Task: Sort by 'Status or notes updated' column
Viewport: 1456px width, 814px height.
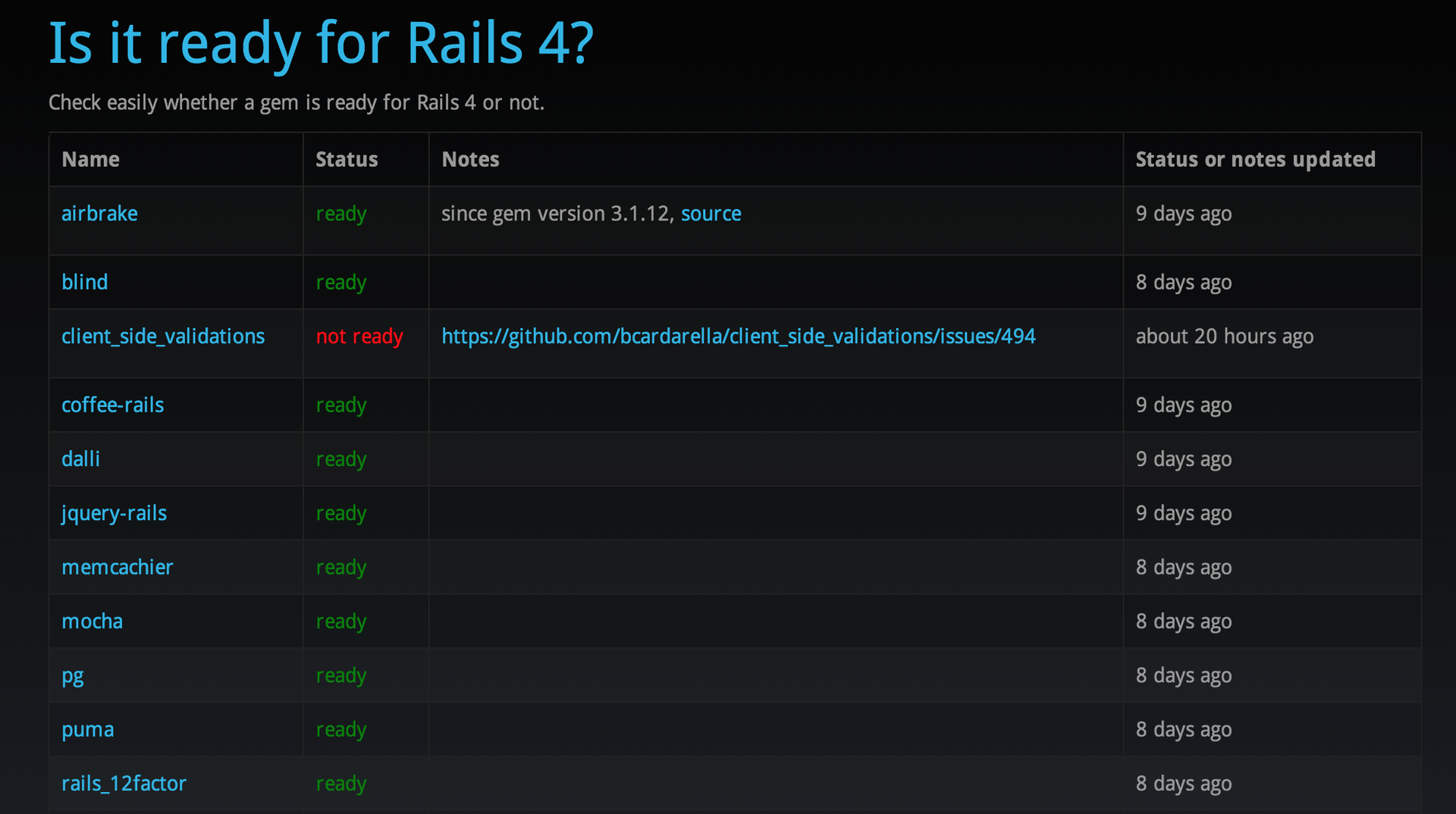Action: point(1255,159)
